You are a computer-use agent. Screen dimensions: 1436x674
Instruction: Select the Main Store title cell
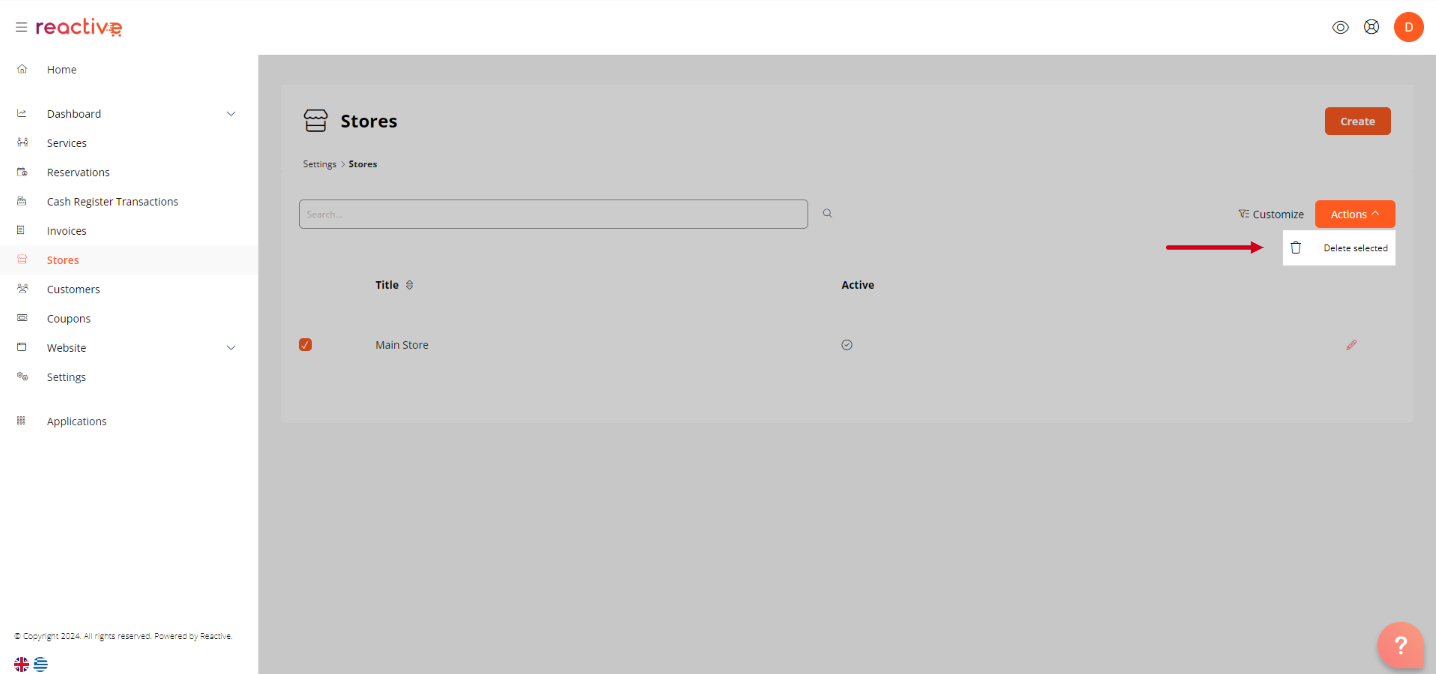[402, 345]
